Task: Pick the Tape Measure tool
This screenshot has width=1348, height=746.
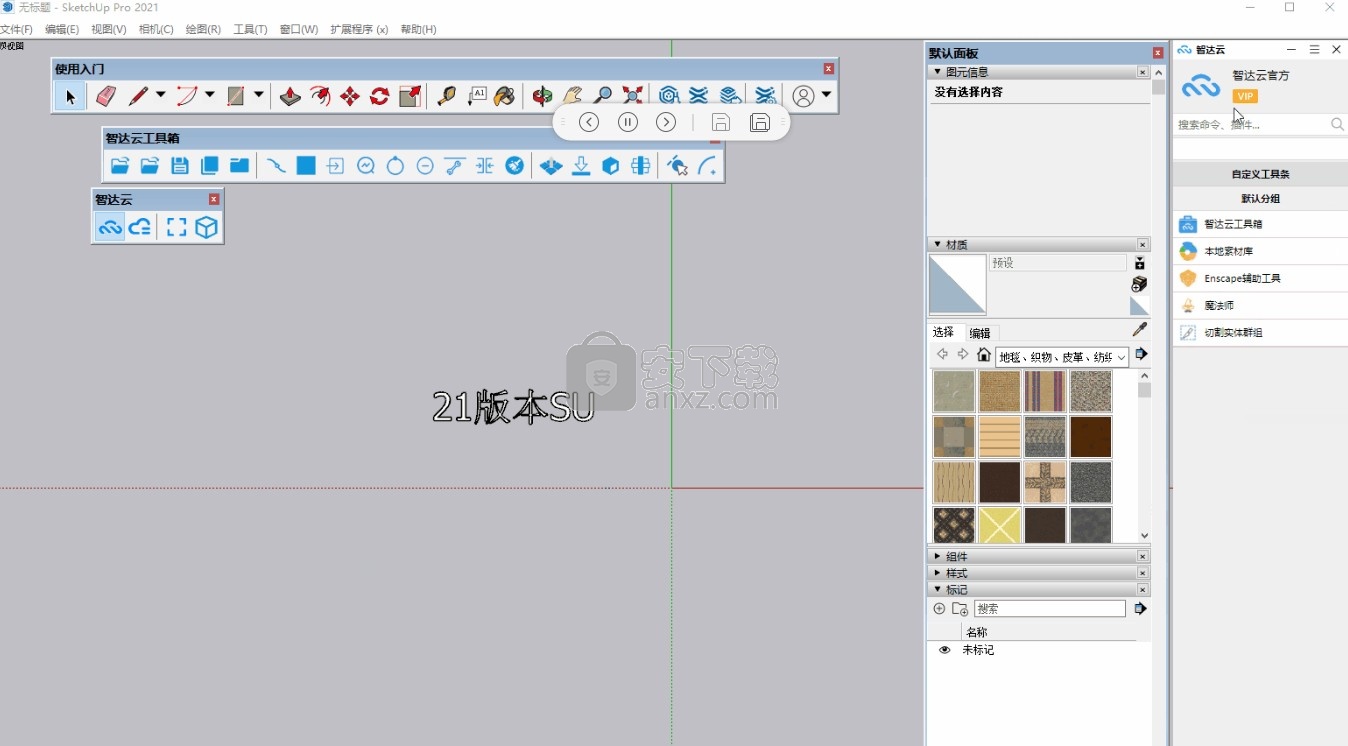Action: coord(446,96)
